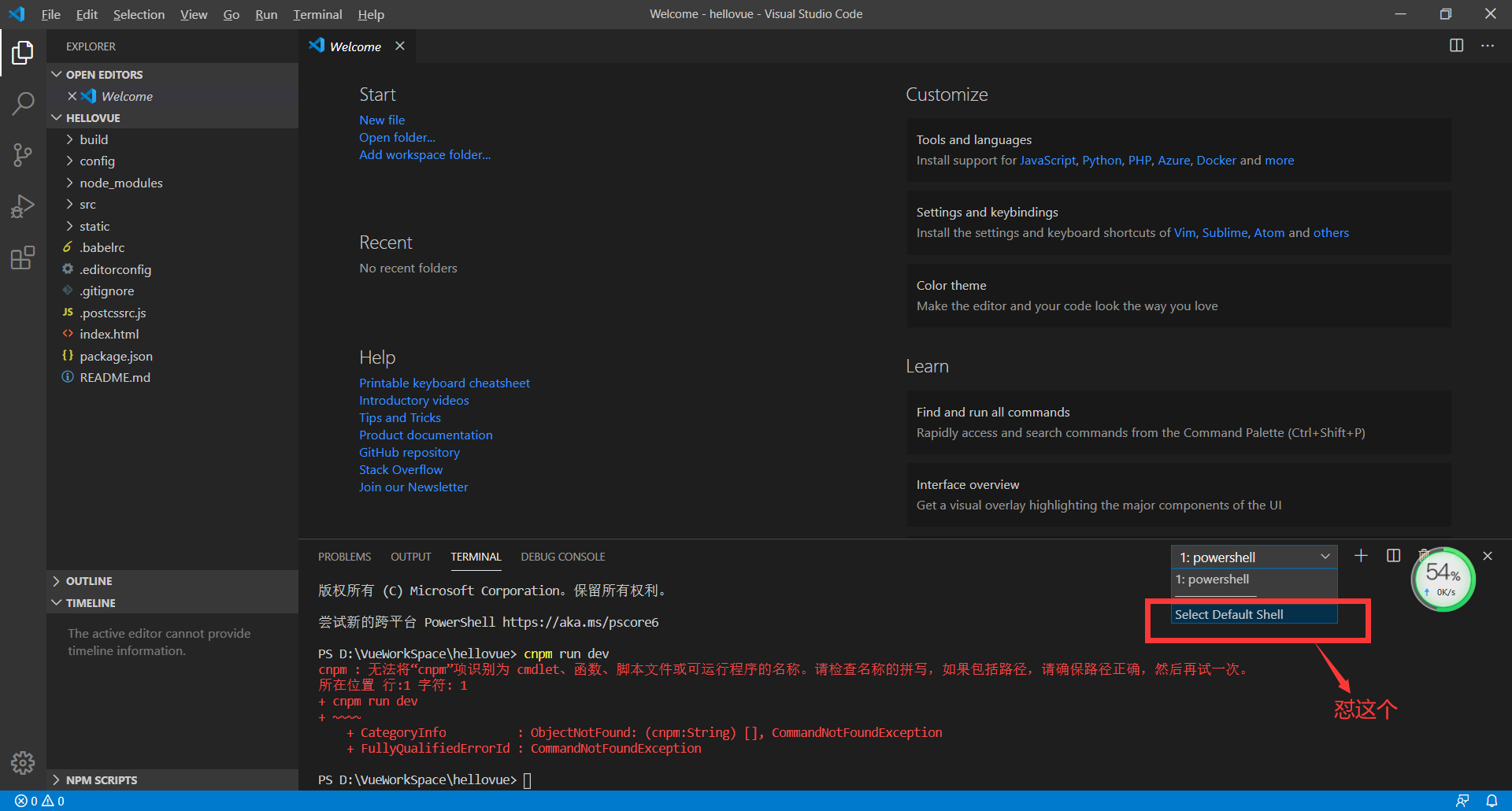
Task: Close the terminal panel
Action: click(x=1488, y=556)
